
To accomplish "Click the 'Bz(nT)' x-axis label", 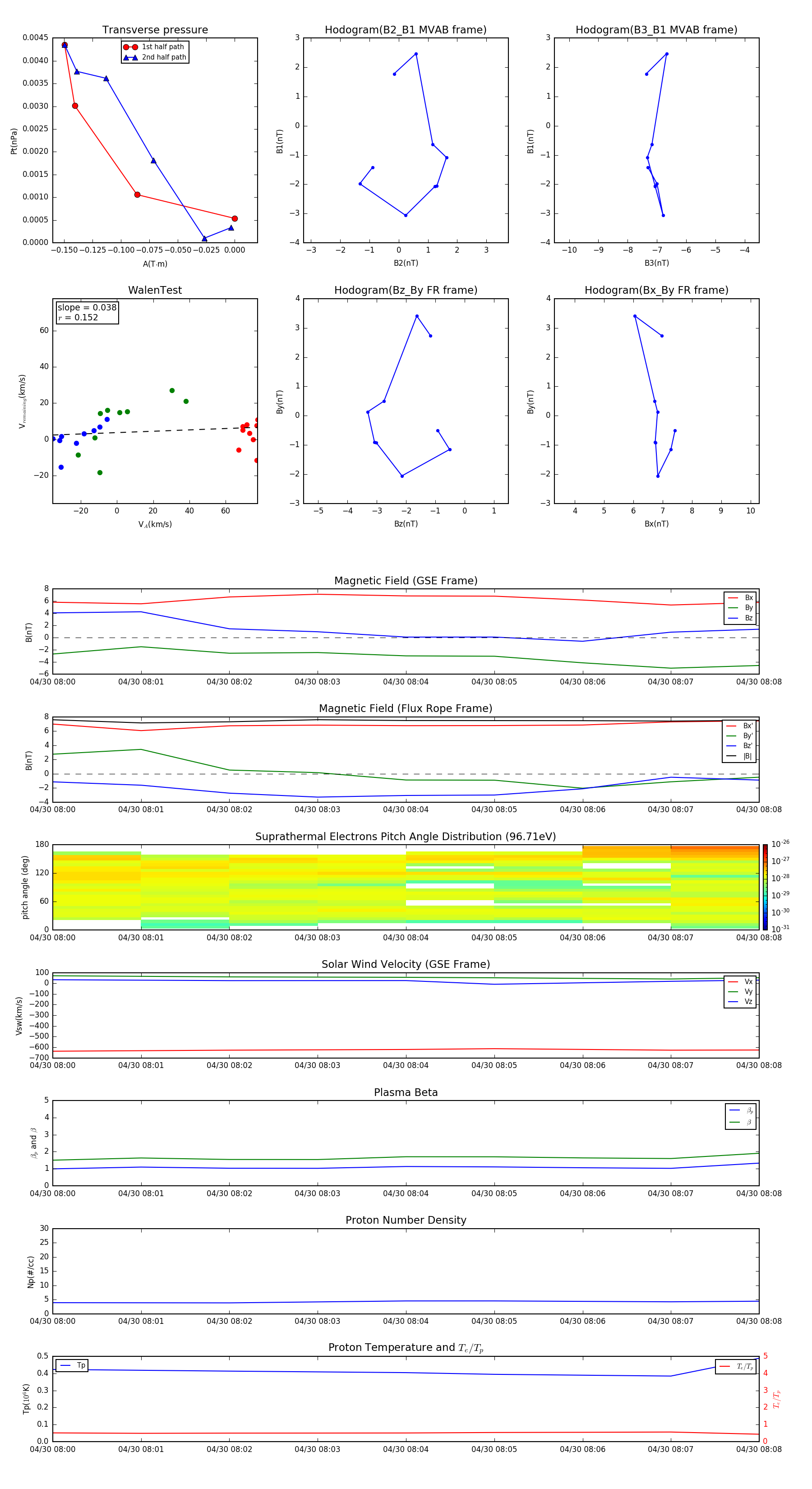I will (406, 524).
